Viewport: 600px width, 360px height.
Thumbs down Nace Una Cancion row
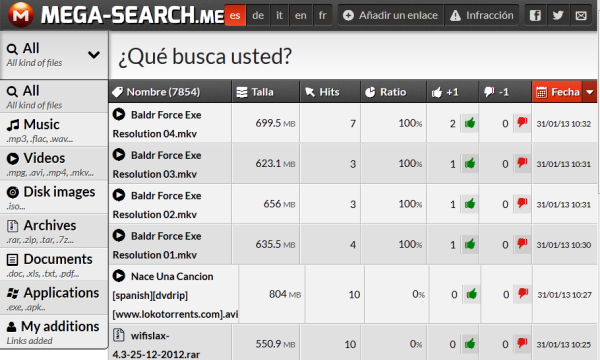pos(523,294)
